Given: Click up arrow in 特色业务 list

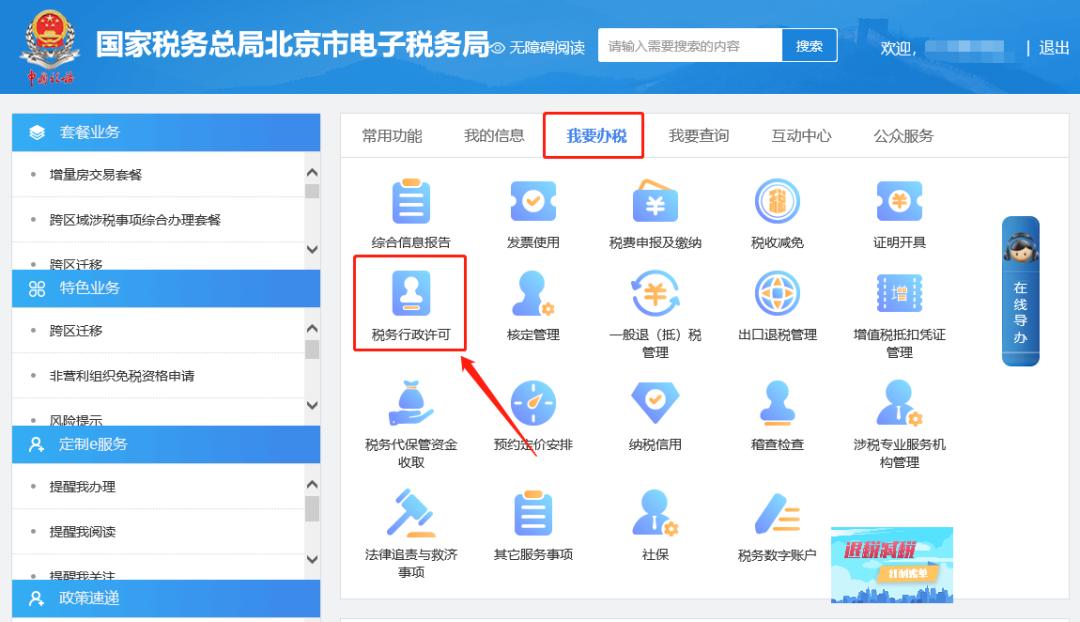Looking at the screenshot, I should tap(312, 329).
